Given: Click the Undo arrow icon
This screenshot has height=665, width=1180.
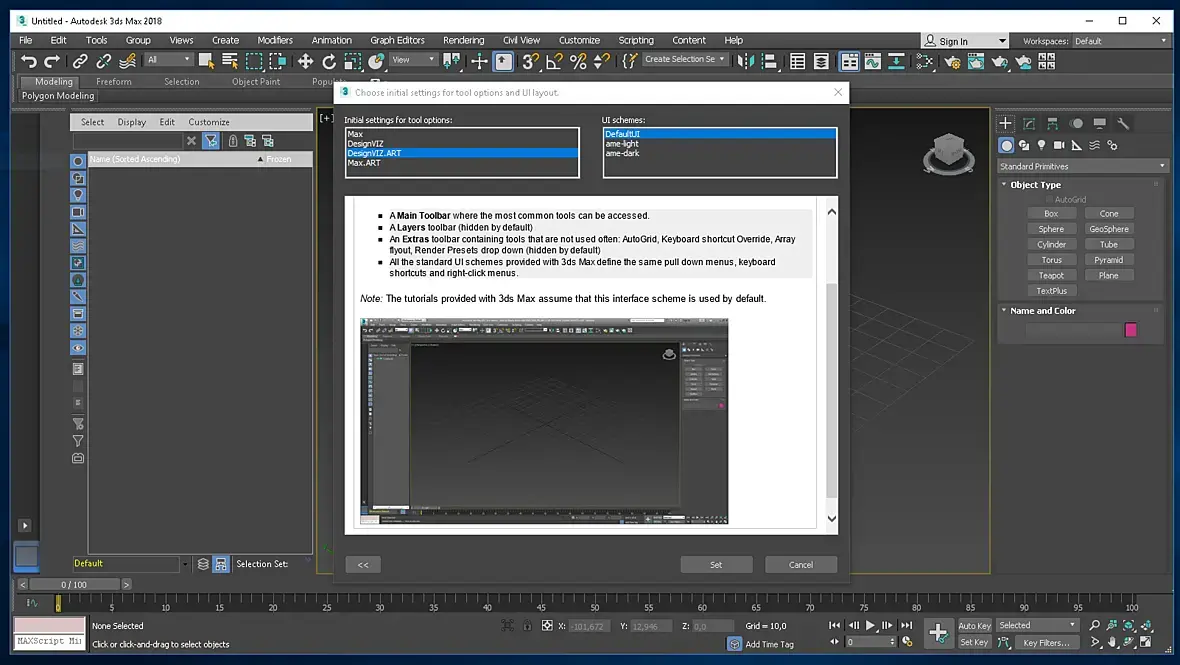Looking at the screenshot, I should click(x=29, y=61).
